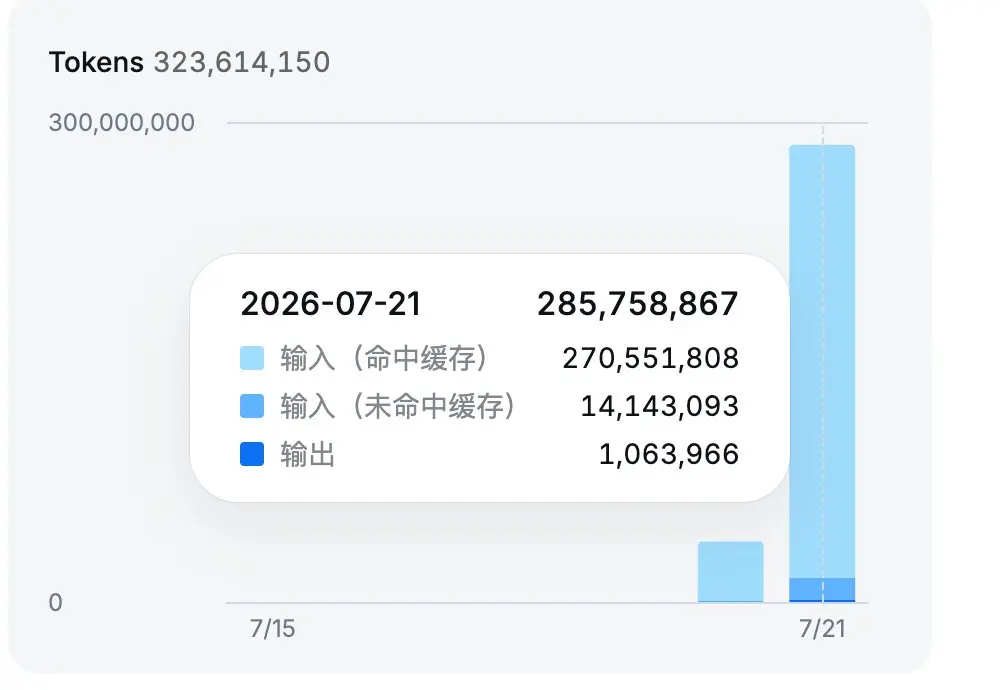The width and height of the screenshot is (1000, 690).
Task: Click the 7/15 date label
Action: click(272, 629)
